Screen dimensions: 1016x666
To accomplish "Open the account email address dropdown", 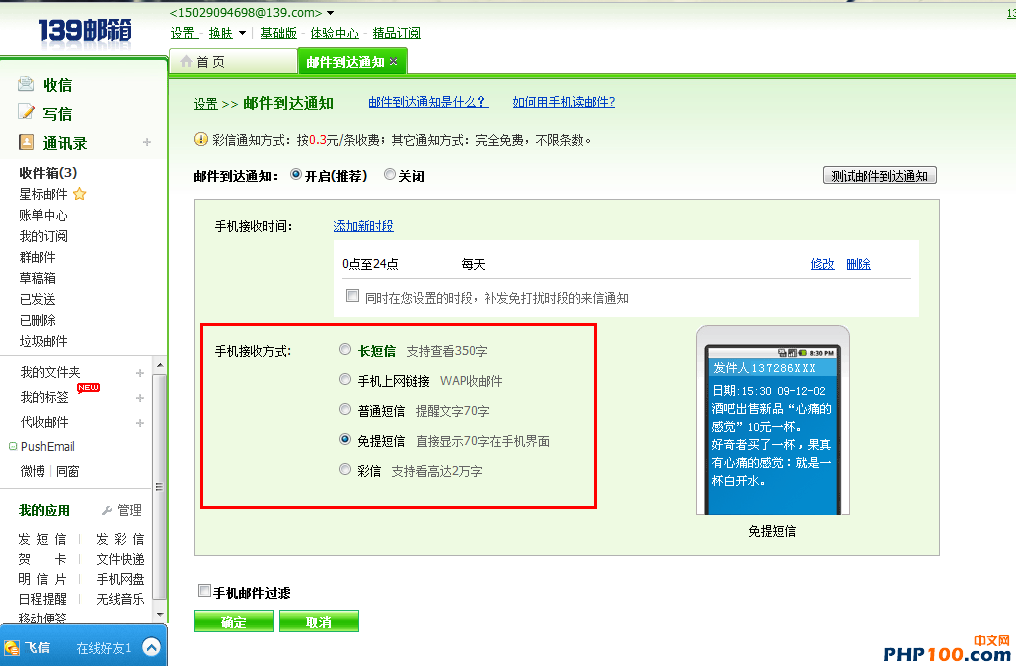I will (x=331, y=13).
